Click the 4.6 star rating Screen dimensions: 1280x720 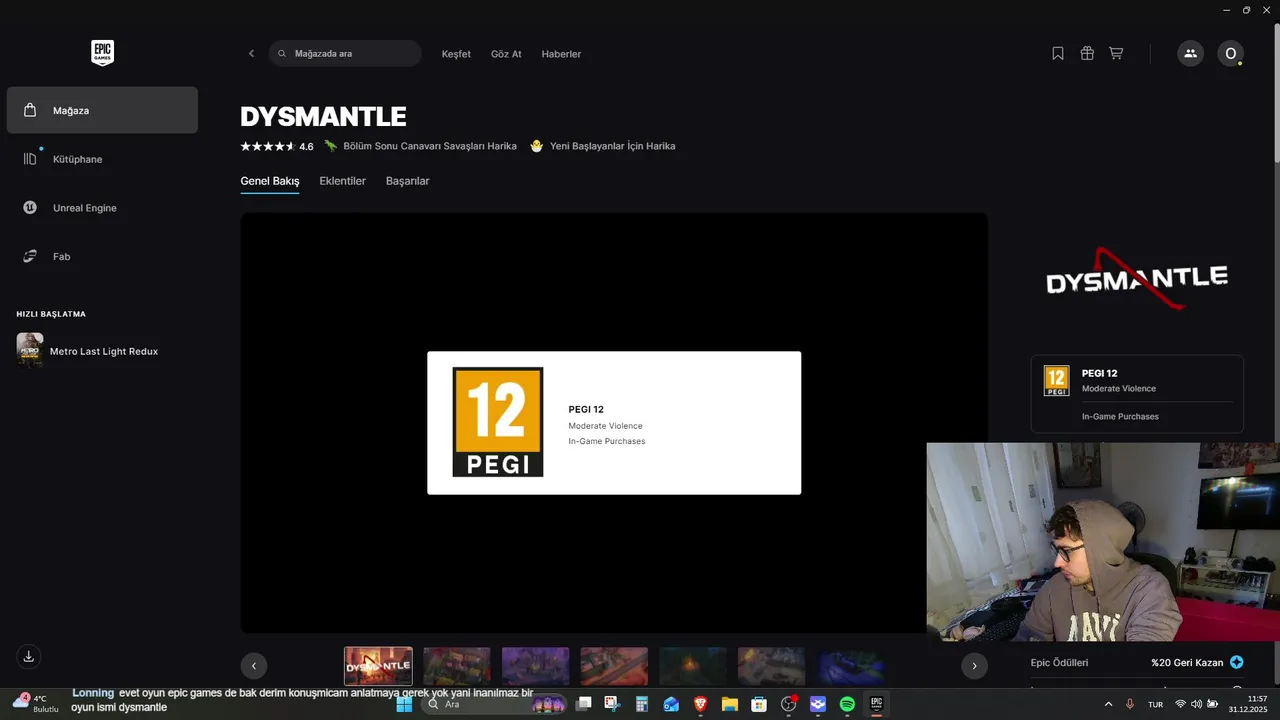[x=277, y=146]
